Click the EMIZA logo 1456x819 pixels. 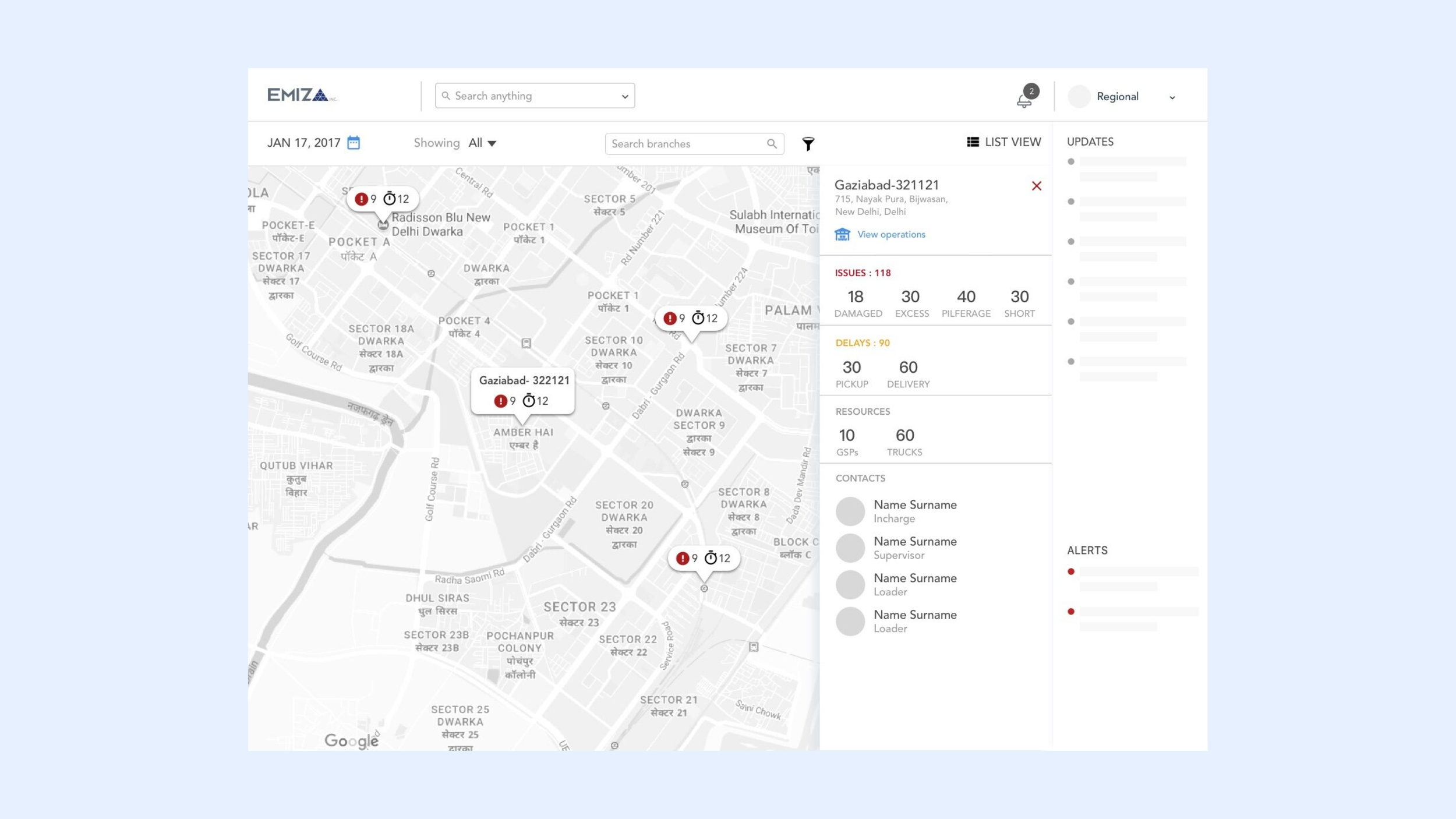[x=301, y=95]
